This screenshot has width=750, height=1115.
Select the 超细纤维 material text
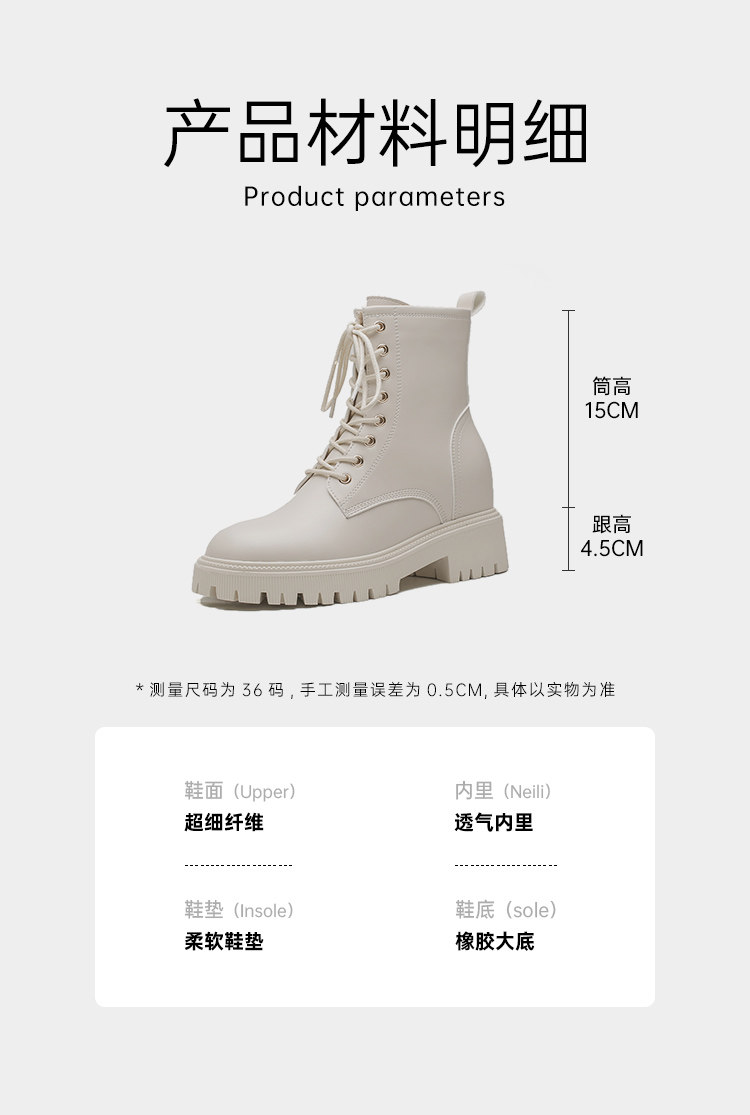(224, 822)
